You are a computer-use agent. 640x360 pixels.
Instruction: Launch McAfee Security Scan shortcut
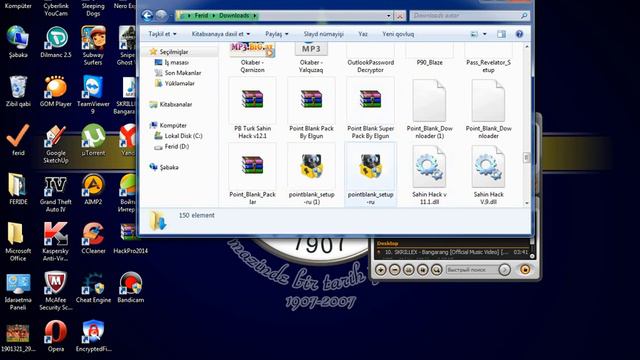point(56,291)
